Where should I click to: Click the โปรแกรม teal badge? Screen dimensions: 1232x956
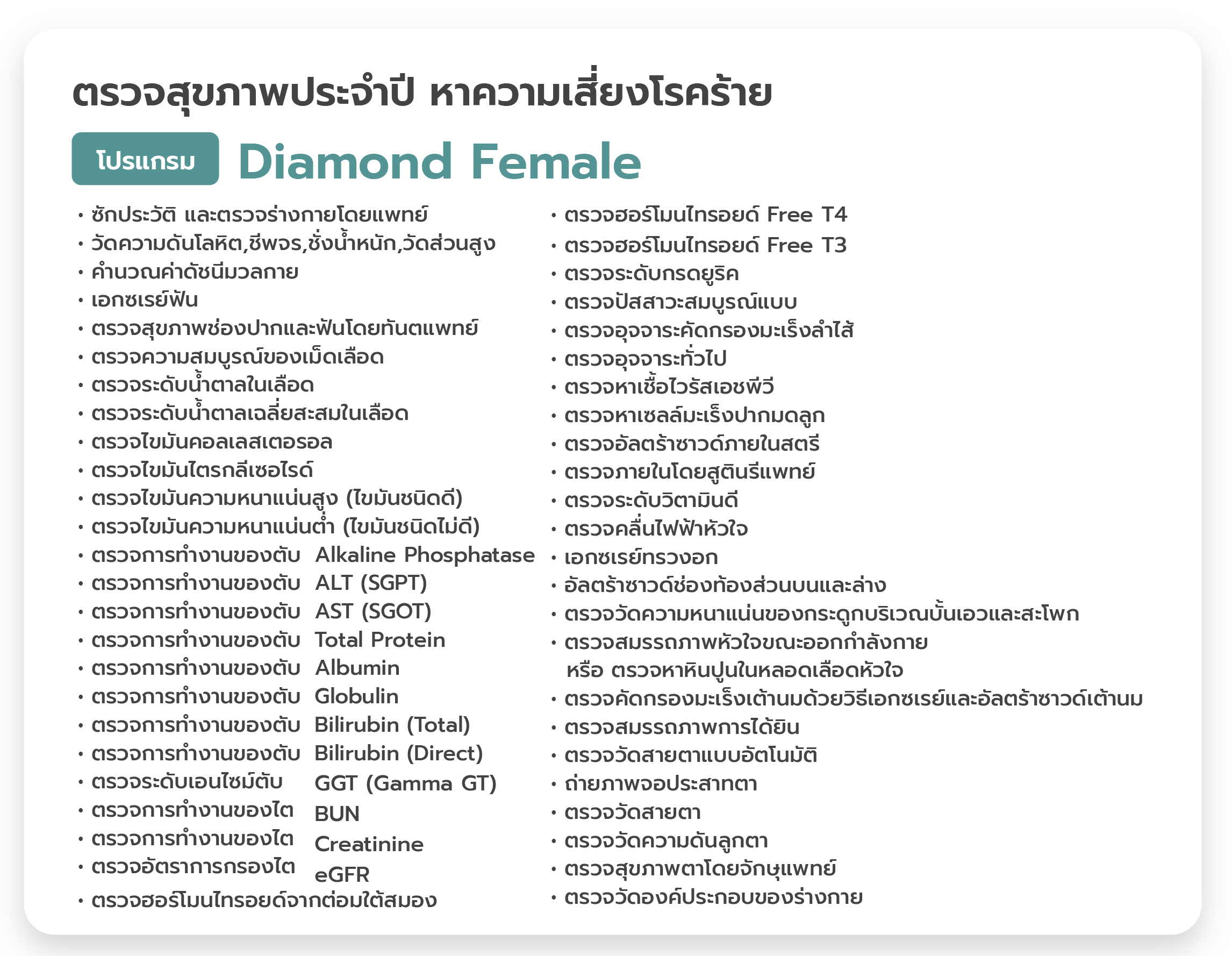pos(145,159)
